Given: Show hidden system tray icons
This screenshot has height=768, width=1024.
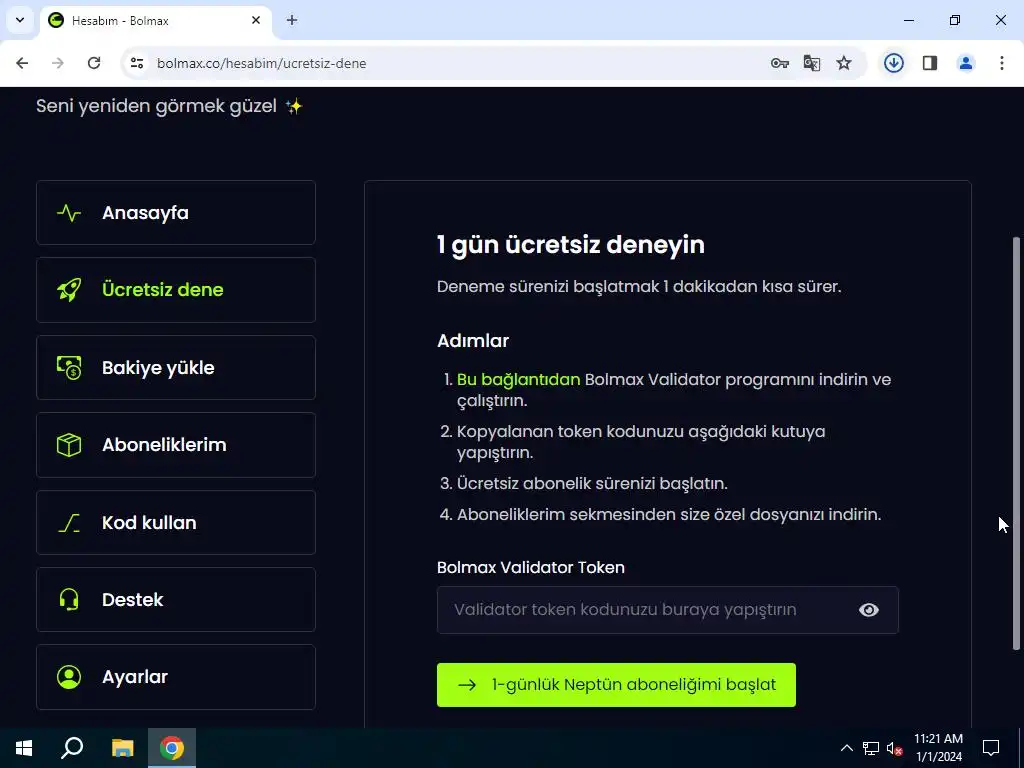Looking at the screenshot, I should coord(846,748).
